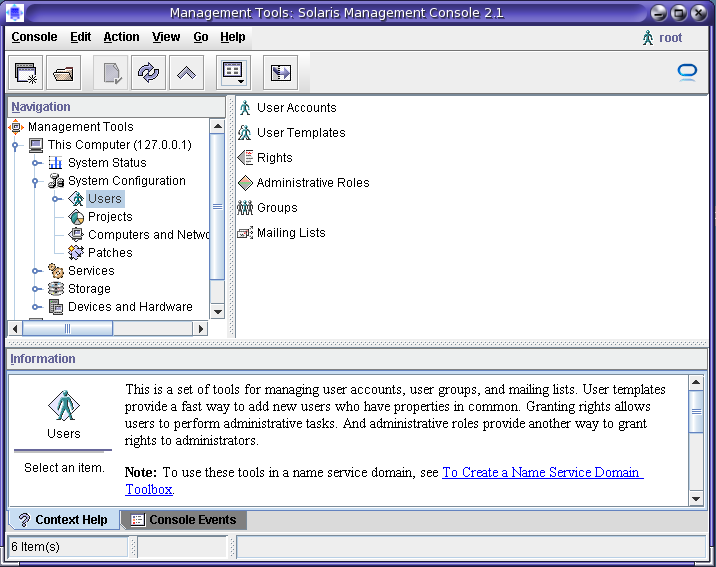Screen dimensions: 716x567
Task: Click Information pane scroll down arrow
Action: tap(696, 499)
